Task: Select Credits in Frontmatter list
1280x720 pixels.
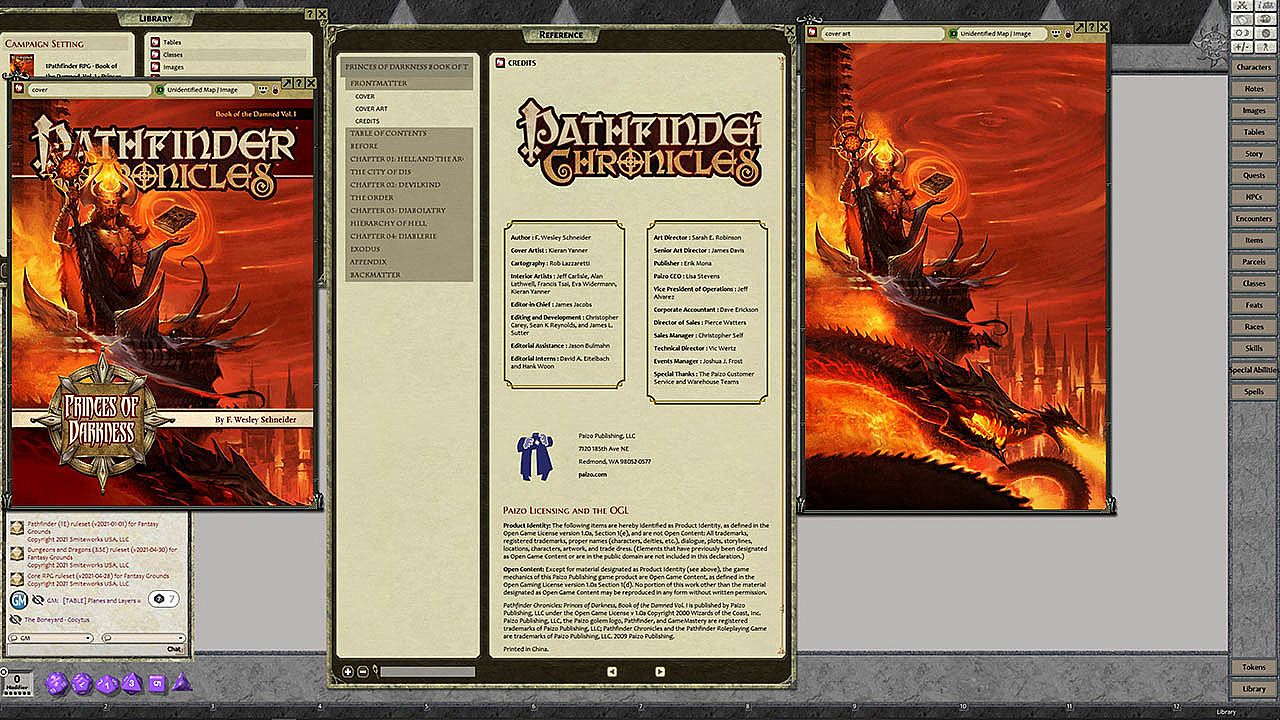Action: pyautogui.click(x=367, y=121)
